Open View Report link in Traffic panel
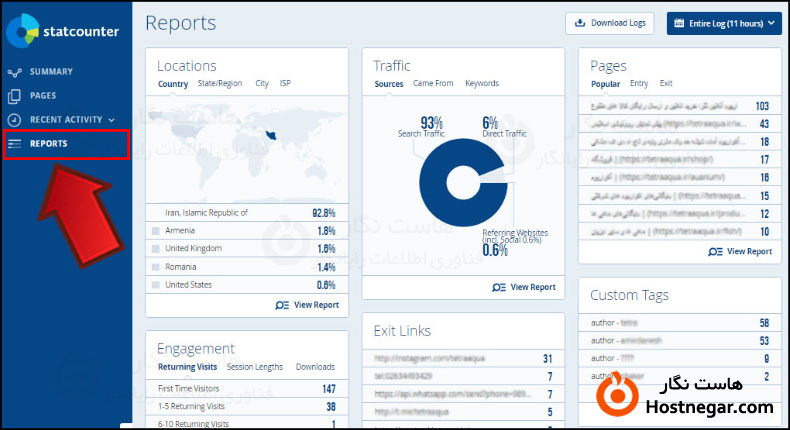The image size is (790, 430). tap(524, 287)
